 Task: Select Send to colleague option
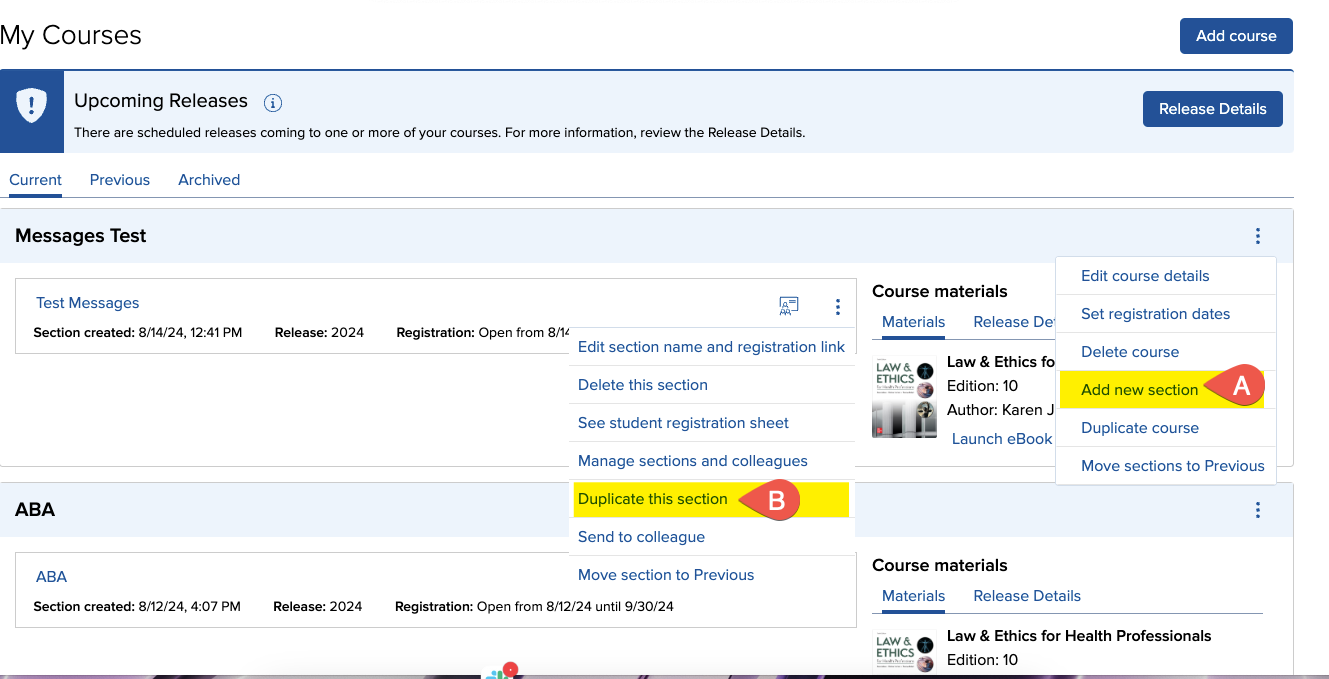pyautogui.click(x=641, y=537)
